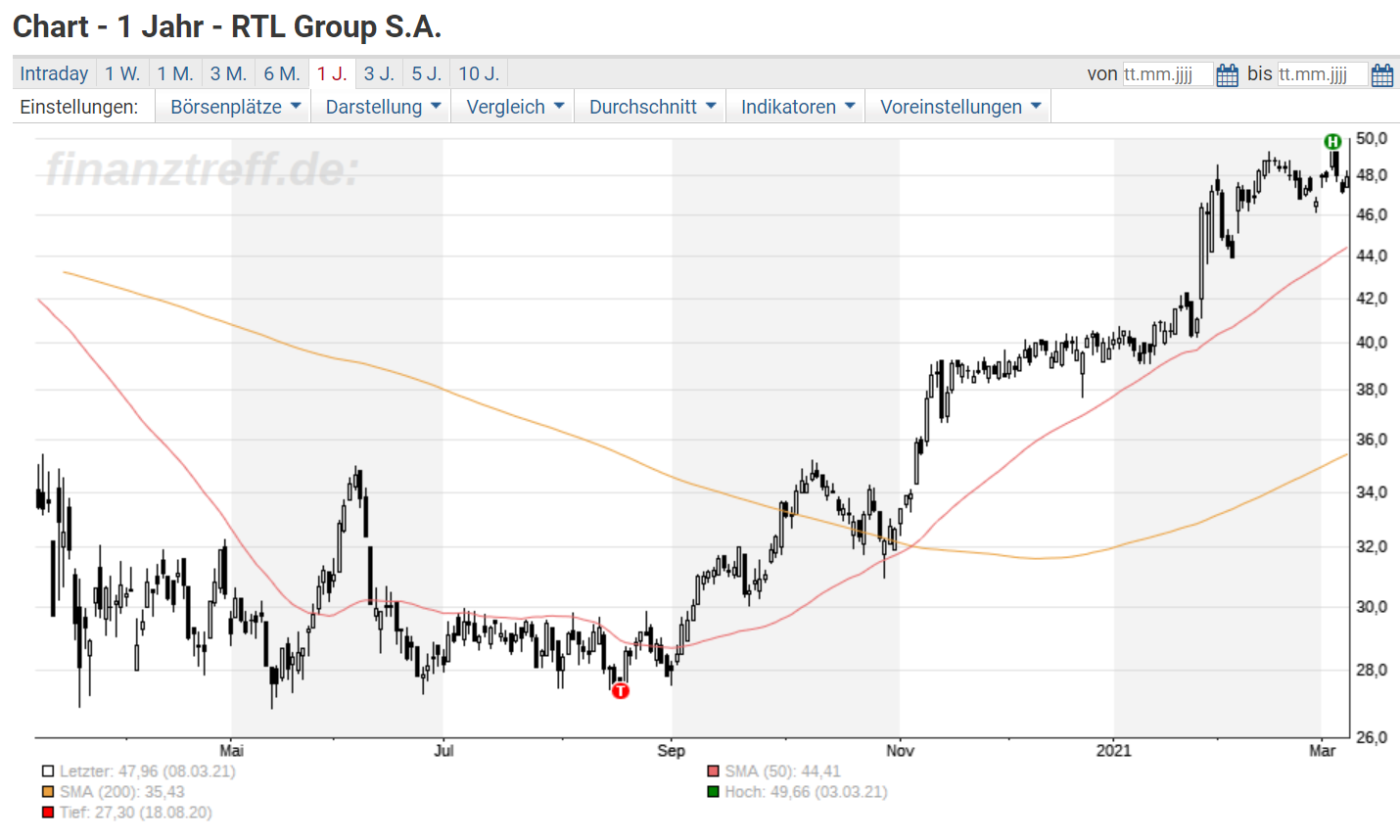
Task: Switch to the 5 J. tab
Action: coord(427,73)
